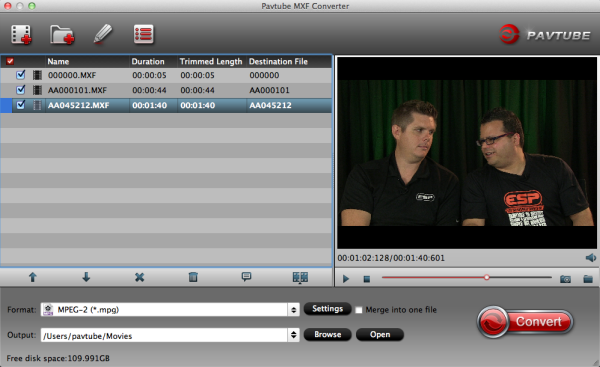This screenshot has height=367, width=600.
Task: Click the 00:01:40 trimmed length cell
Action: point(197,105)
